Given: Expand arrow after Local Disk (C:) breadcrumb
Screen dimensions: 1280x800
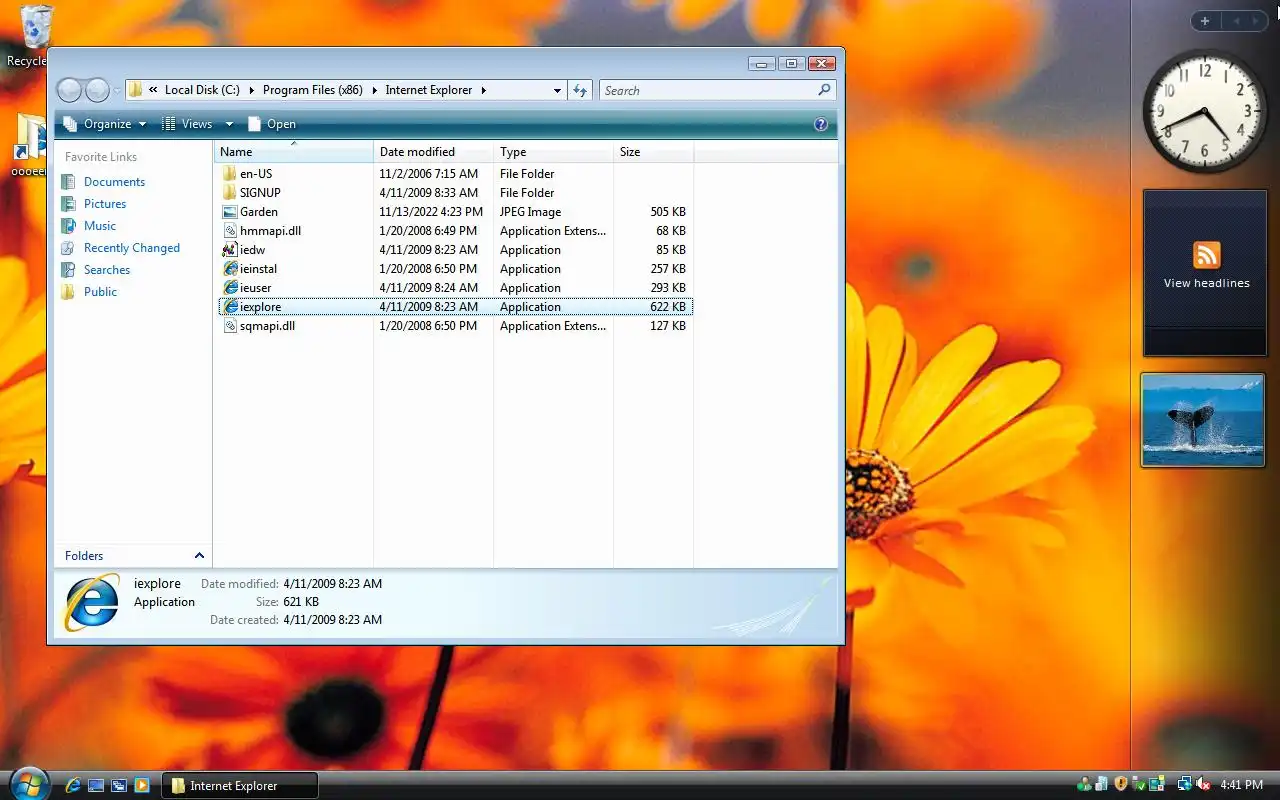Looking at the screenshot, I should tap(251, 90).
